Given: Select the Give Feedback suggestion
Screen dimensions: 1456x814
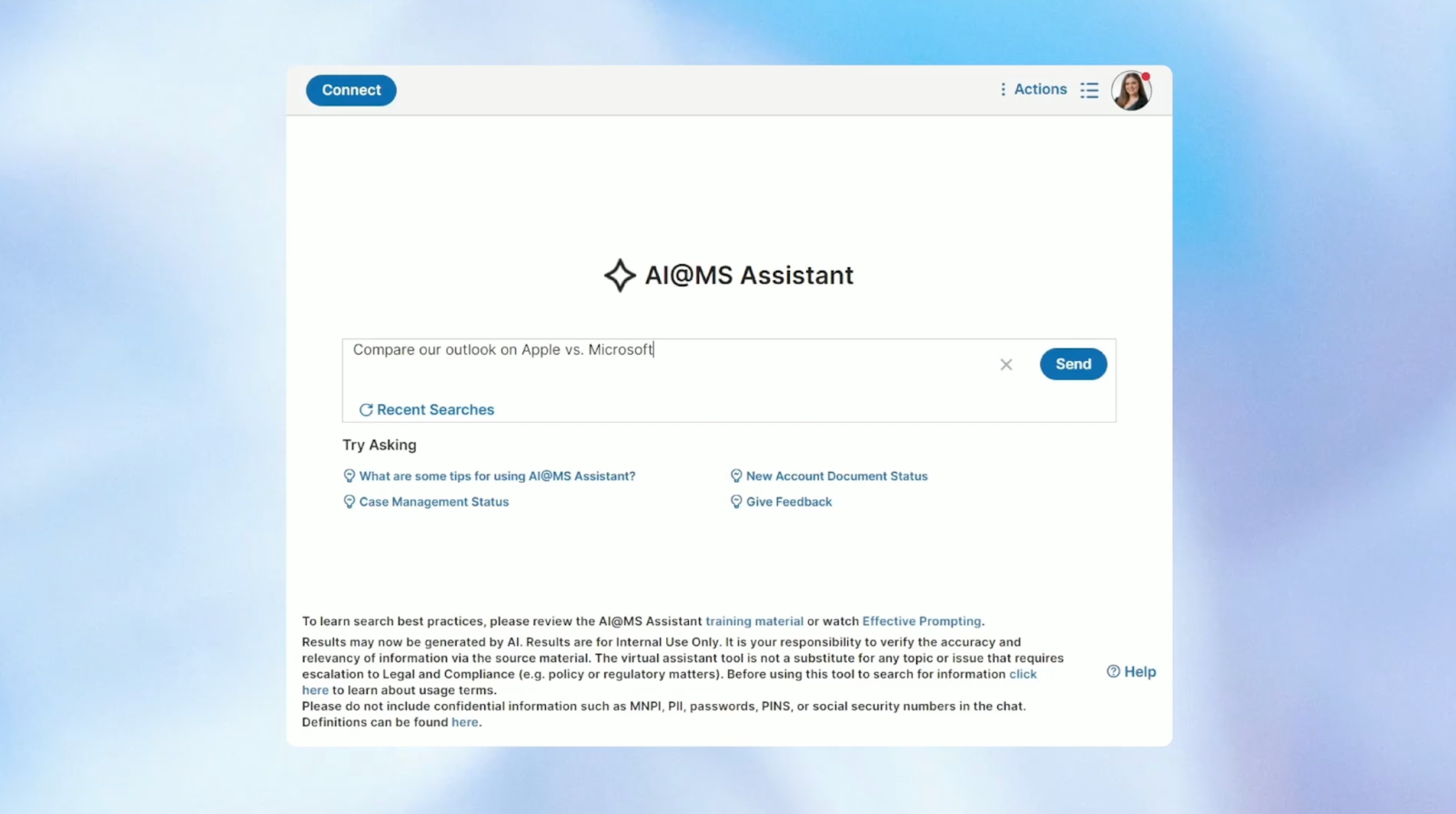Looking at the screenshot, I should [x=789, y=501].
